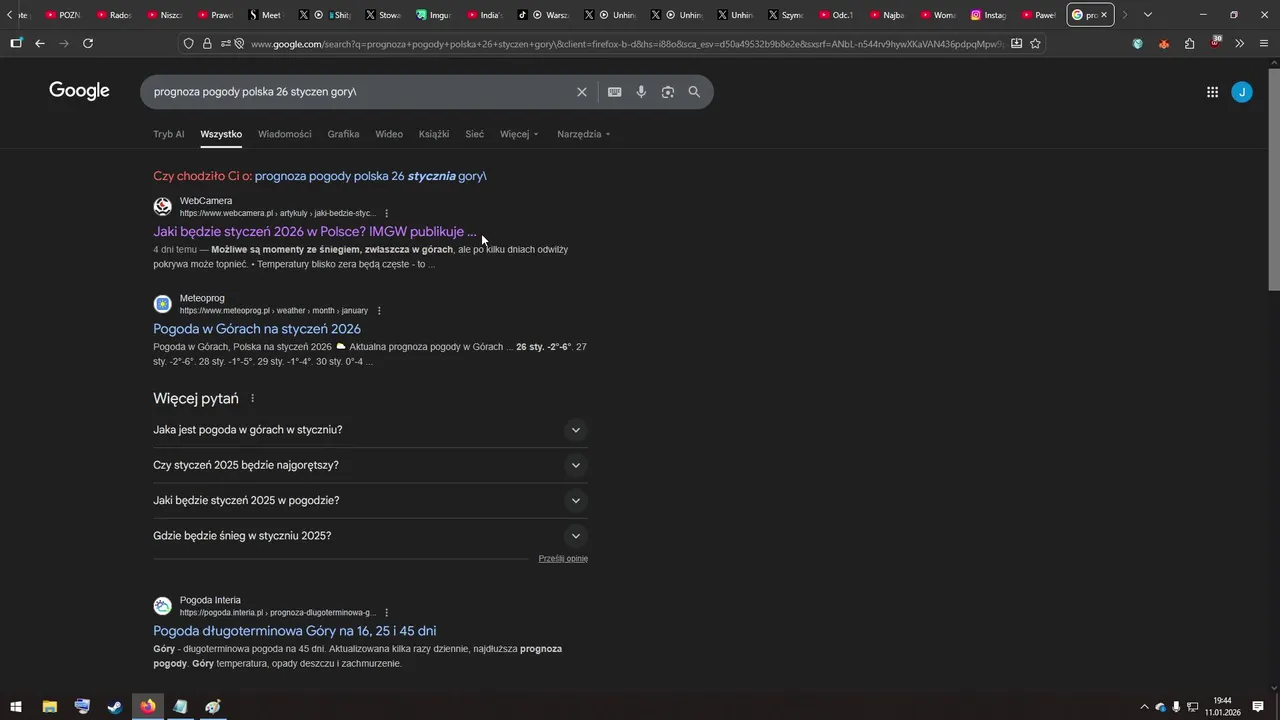Show more toolbar items via the double-chevron
This screenshot has width=1280, height=720.
(x=1240, y=43)
